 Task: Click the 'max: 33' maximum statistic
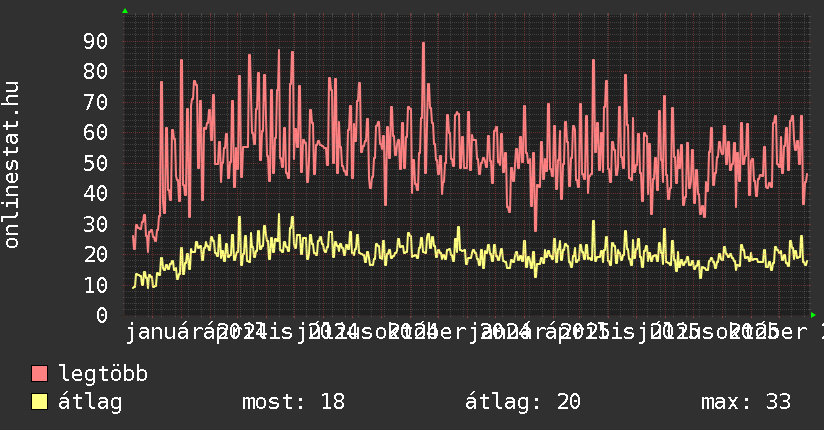[x=746, y=402]
